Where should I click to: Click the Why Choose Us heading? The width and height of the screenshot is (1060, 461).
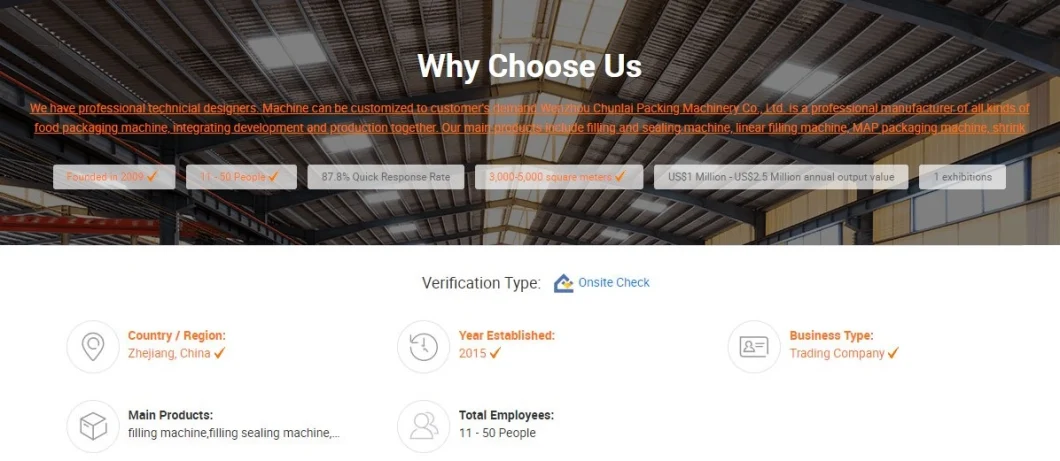[529, 66]
